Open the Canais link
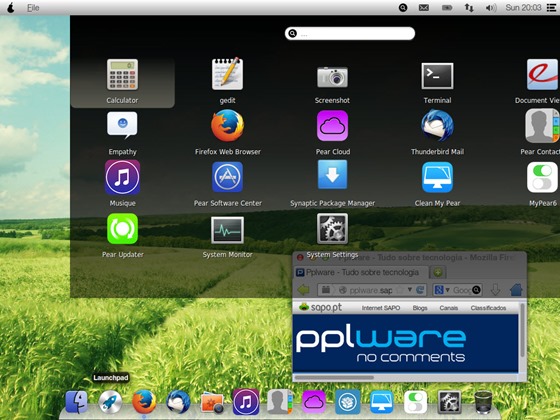The width and height of the screenshot is (560, 420). coord(449,308)
